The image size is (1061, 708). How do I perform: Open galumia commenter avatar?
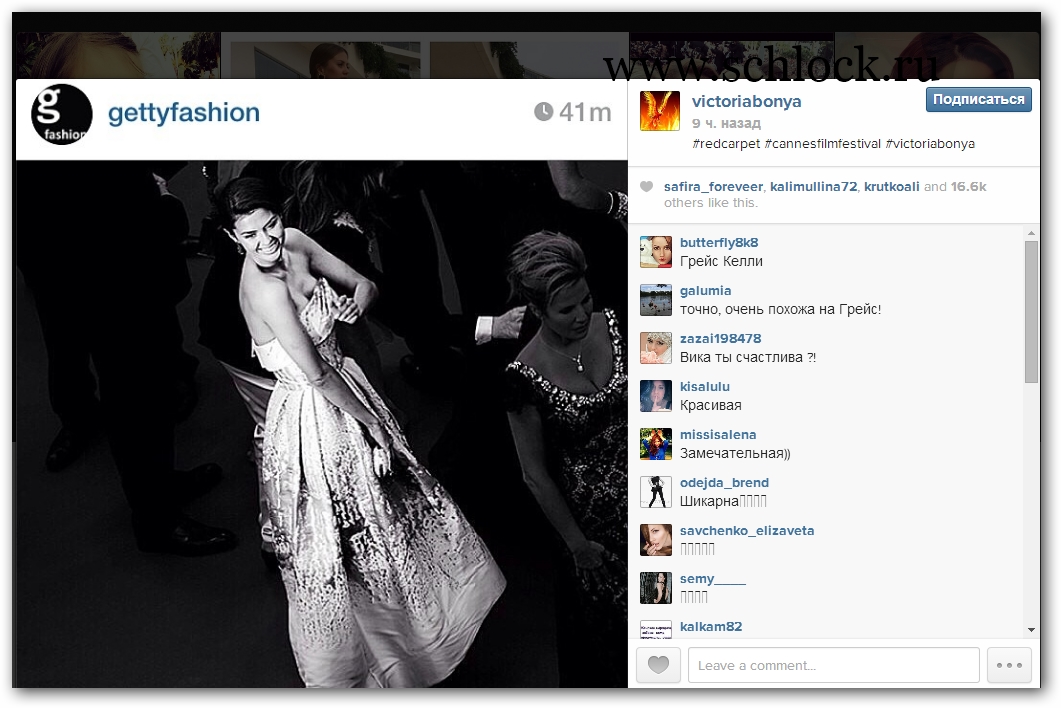click(x=656, y=300)
